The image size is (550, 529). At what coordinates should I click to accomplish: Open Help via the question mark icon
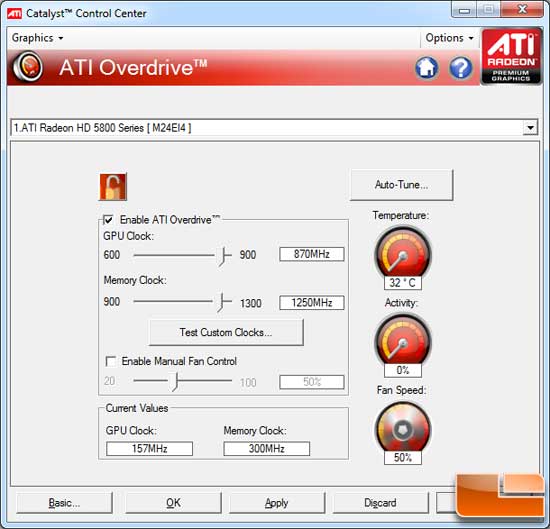(461, 67)
